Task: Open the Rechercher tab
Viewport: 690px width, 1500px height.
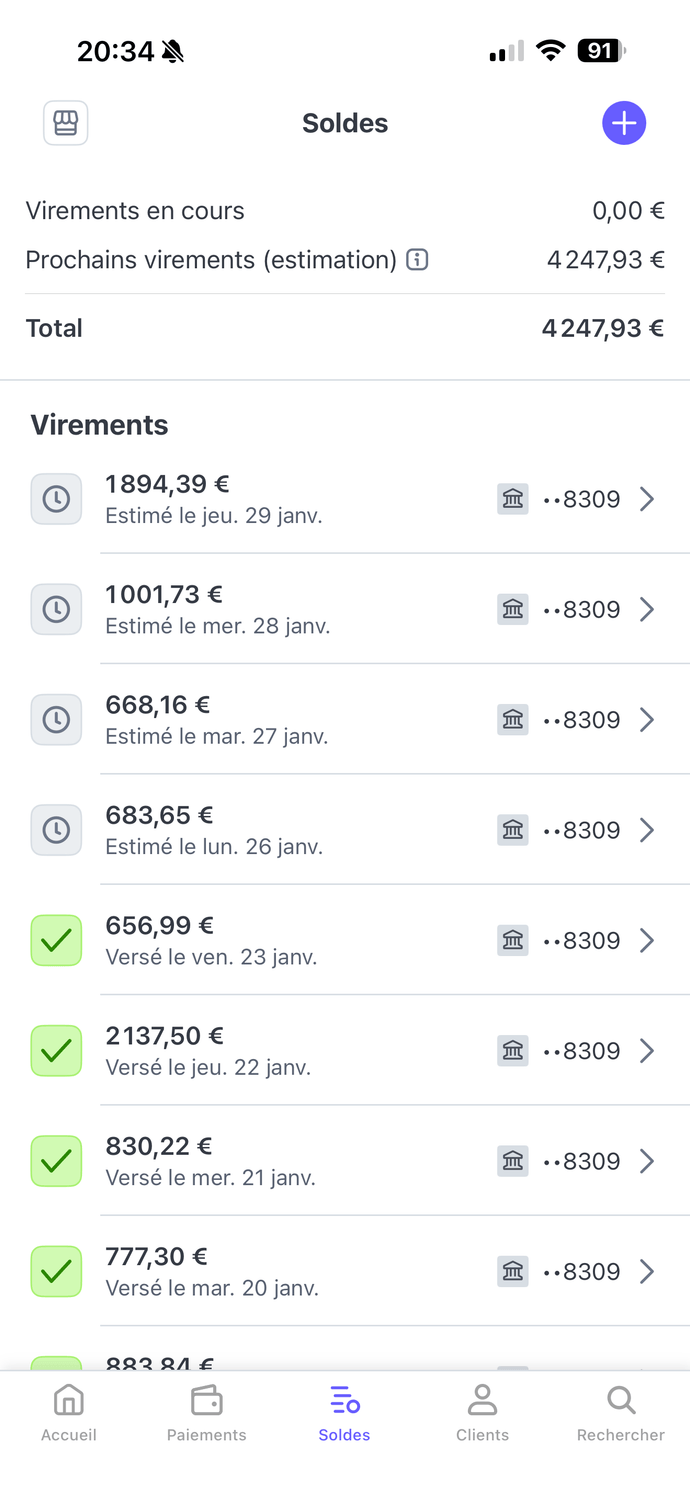Action: [620, 1413]
